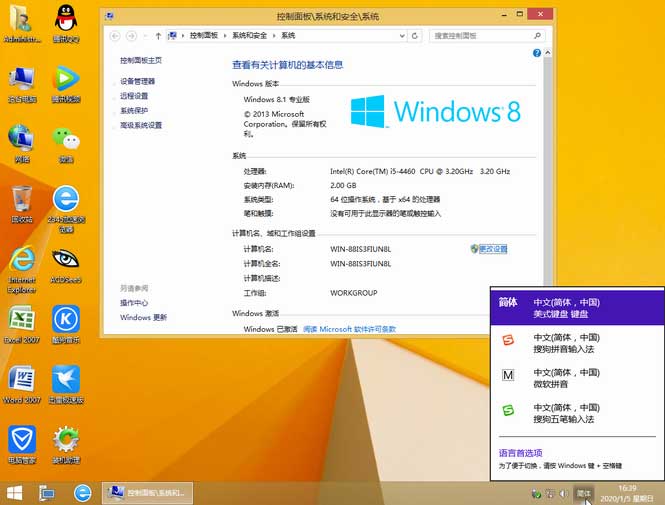Open Tencent PC Manager desktop icon
This screenshot has width=665, height=505.
pos(22,445)
